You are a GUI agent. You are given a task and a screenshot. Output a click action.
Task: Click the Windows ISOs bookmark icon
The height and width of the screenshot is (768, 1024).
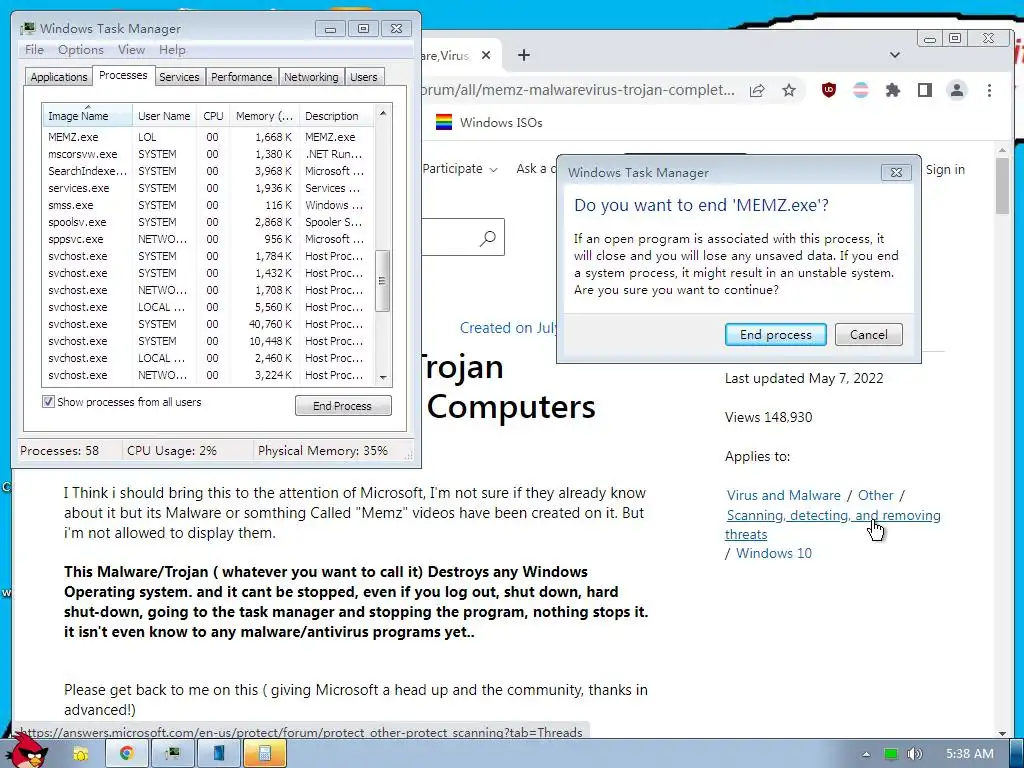[444, 123]
